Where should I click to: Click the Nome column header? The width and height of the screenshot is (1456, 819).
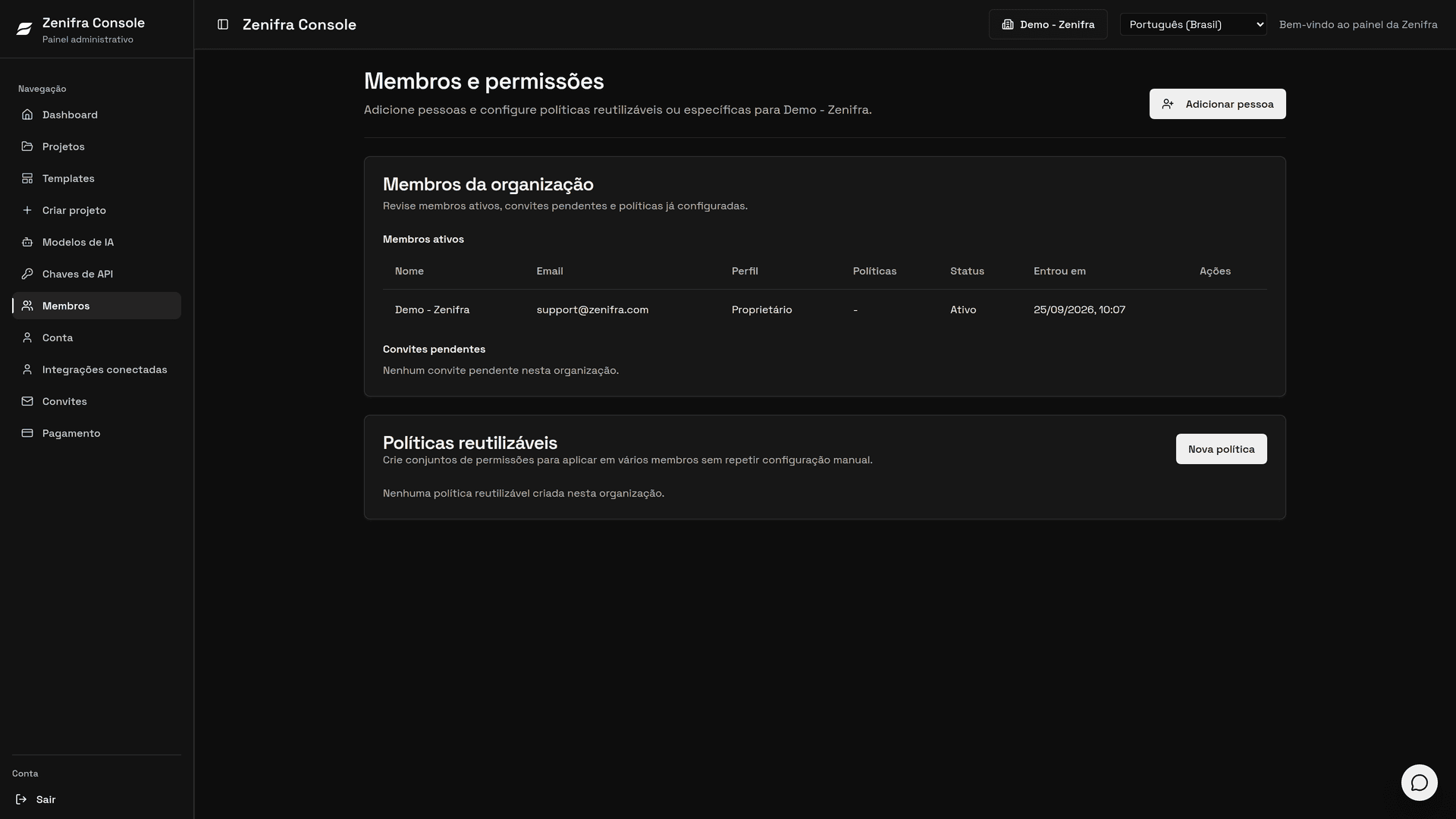pos(409,271)
